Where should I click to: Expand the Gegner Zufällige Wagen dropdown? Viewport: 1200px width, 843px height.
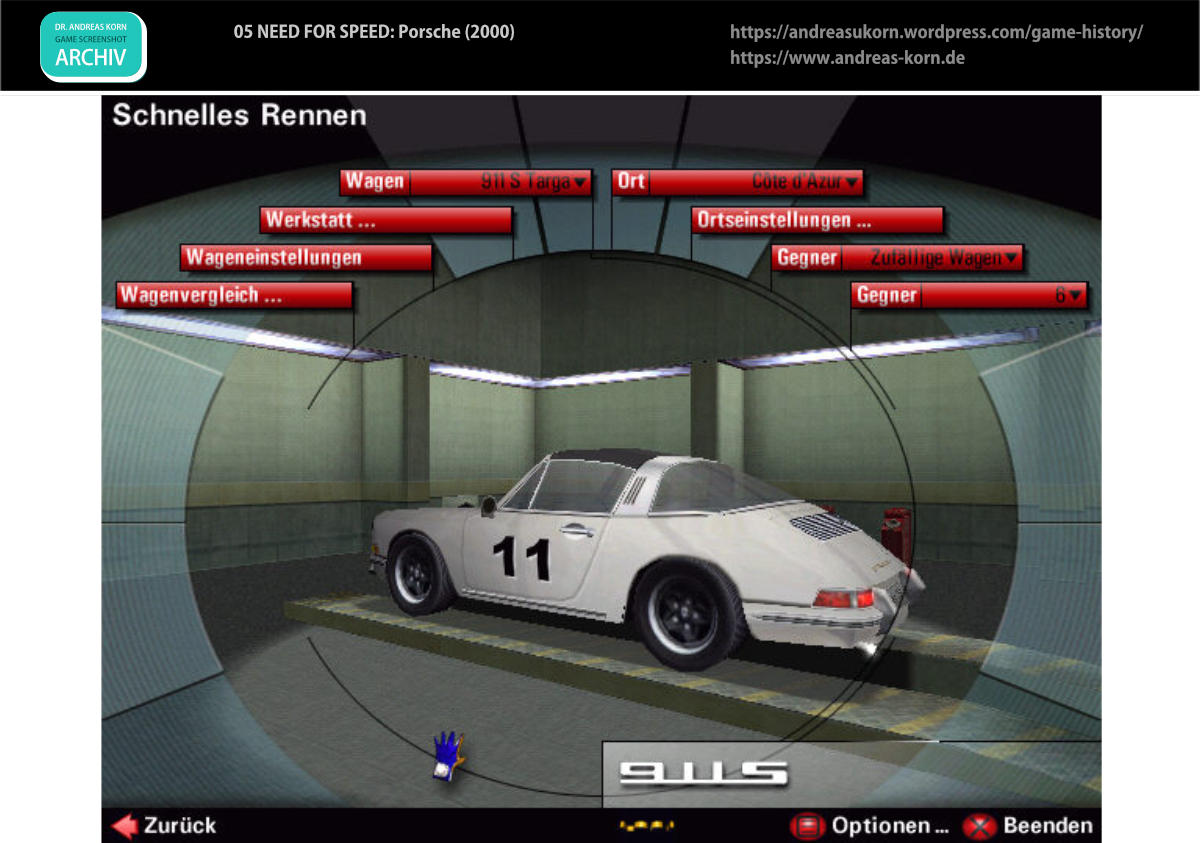(898, 258)
